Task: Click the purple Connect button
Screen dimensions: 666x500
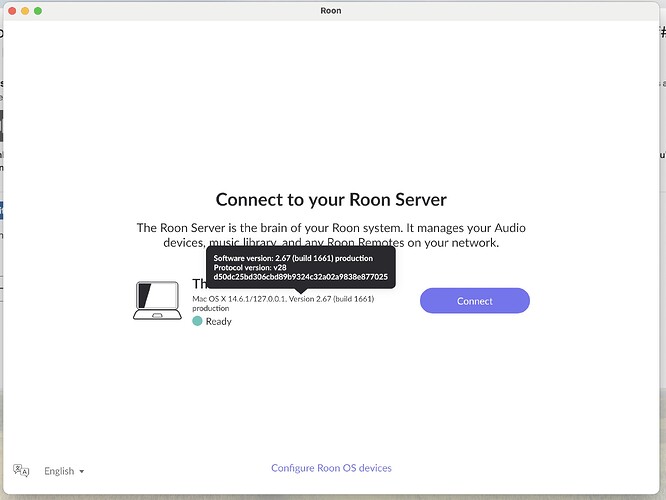Action: coord(474,301)
